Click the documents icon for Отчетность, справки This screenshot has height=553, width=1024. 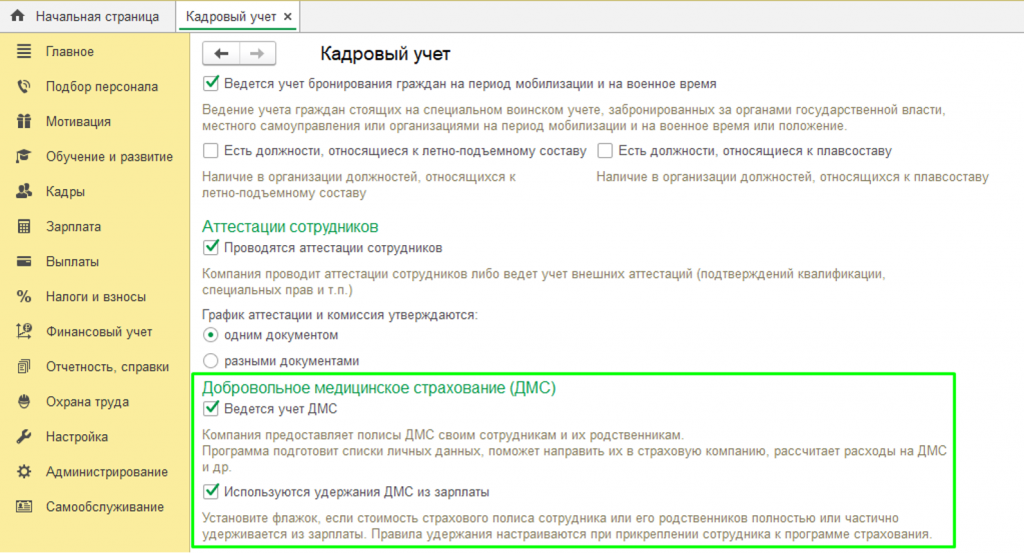tap(24, 366)
